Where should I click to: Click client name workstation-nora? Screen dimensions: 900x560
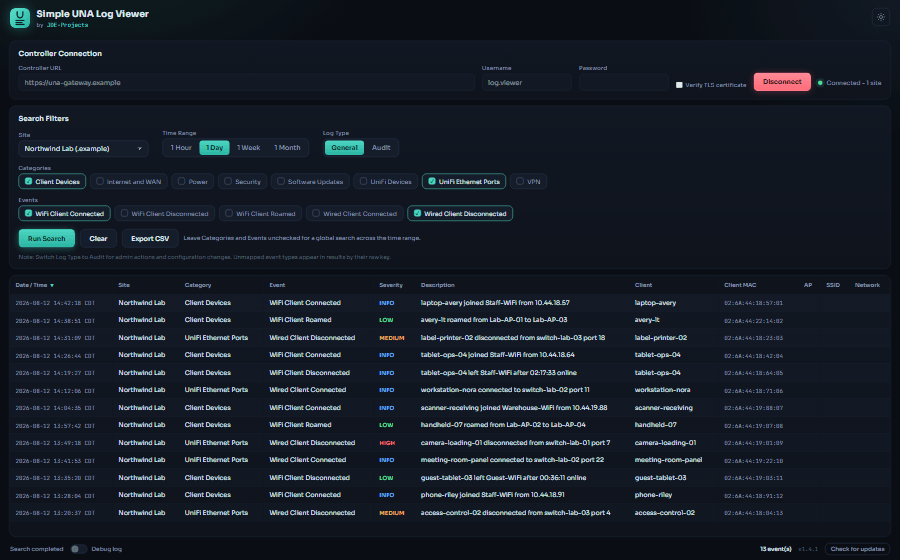662,390
